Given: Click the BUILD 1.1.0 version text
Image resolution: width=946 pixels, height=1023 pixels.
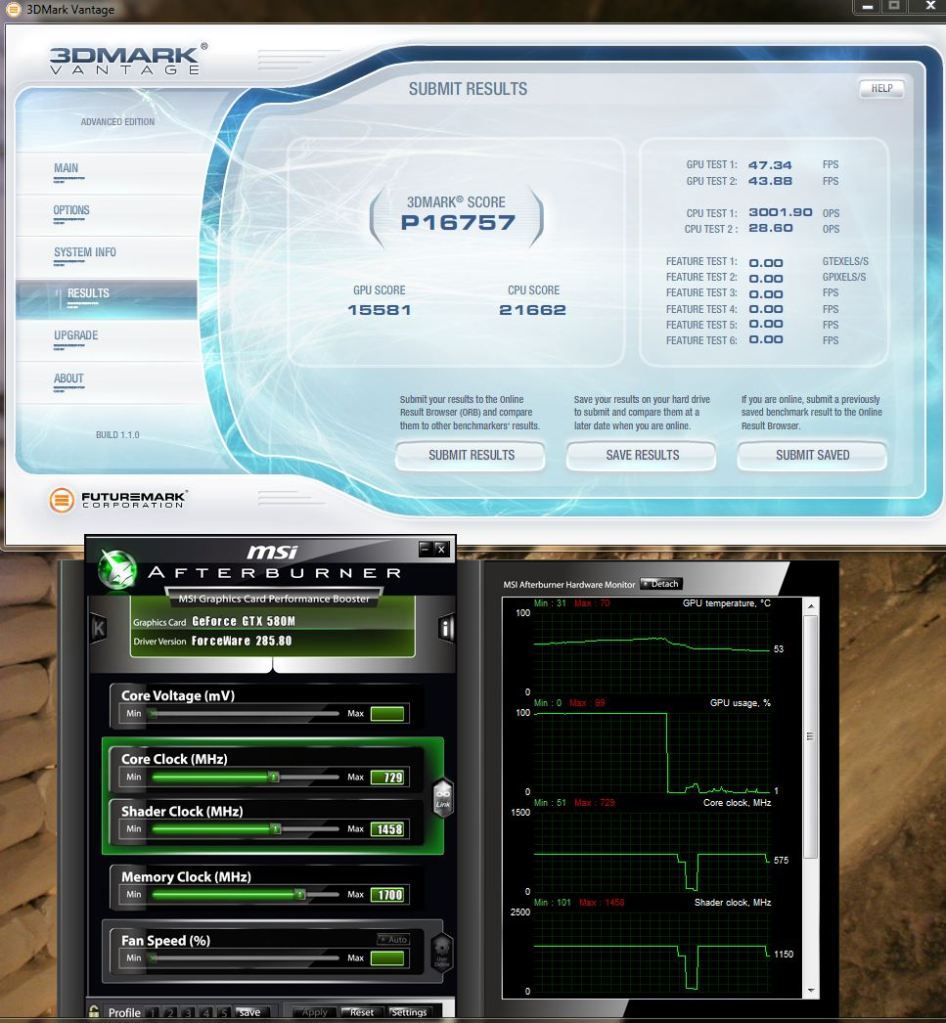Looking at the screenshot, I should [117, 435].
